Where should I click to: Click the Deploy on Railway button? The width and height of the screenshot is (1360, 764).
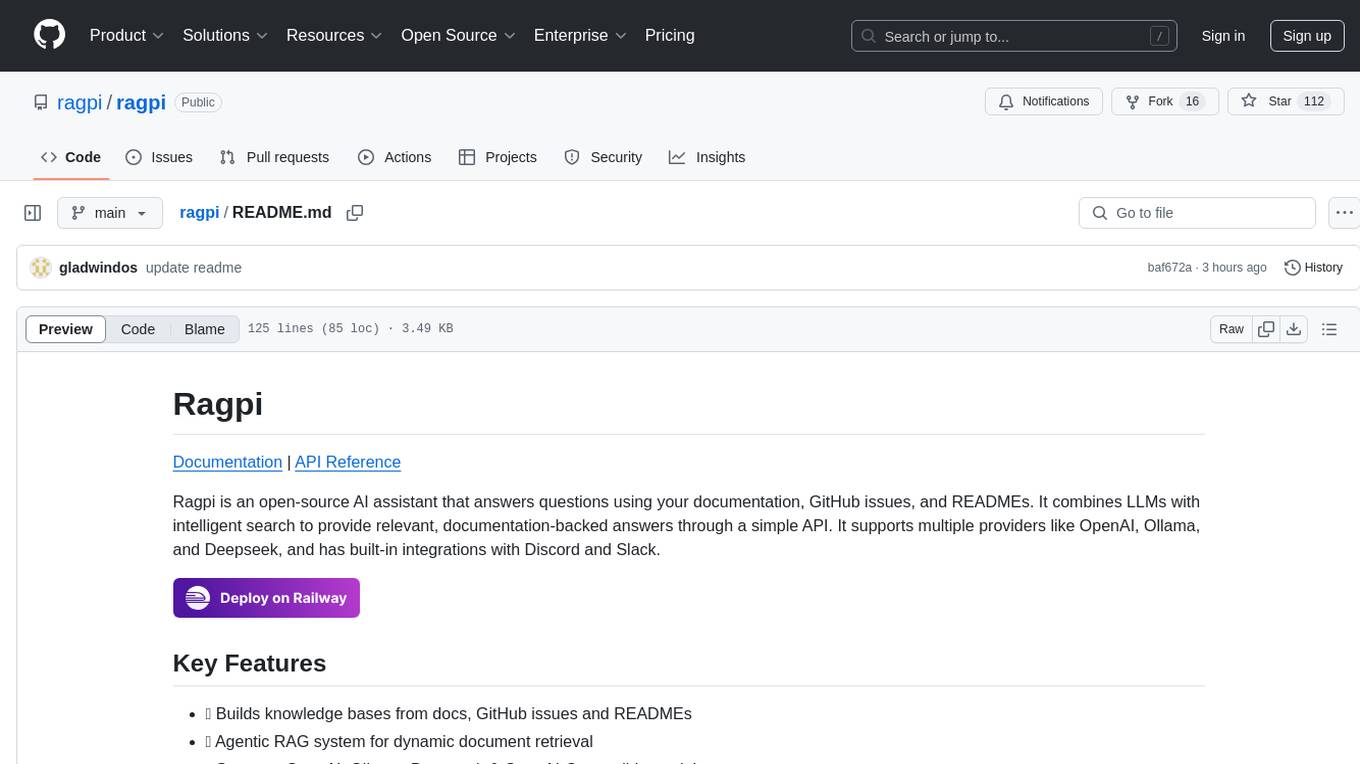pos(266,598)
